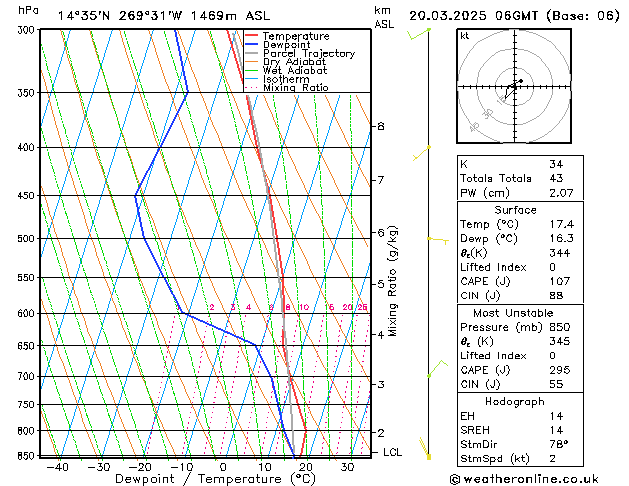The width and height of the screenshot is (629, 486).
Task: Select the Dewpoint legend entry
Action: (x=286, y=45)
